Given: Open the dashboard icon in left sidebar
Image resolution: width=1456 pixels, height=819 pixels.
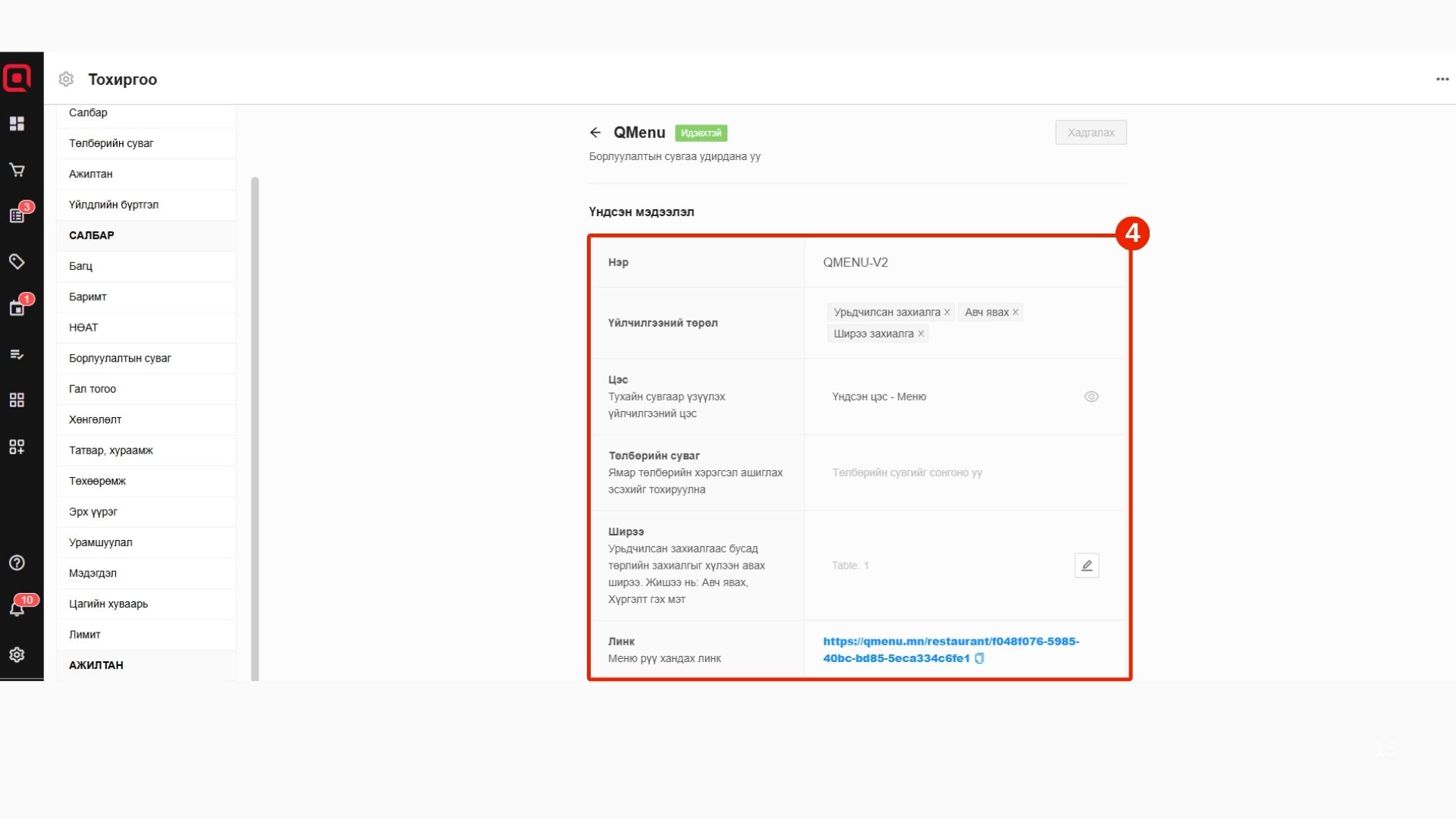Looking at the screenshot, I should coord(17,124).
